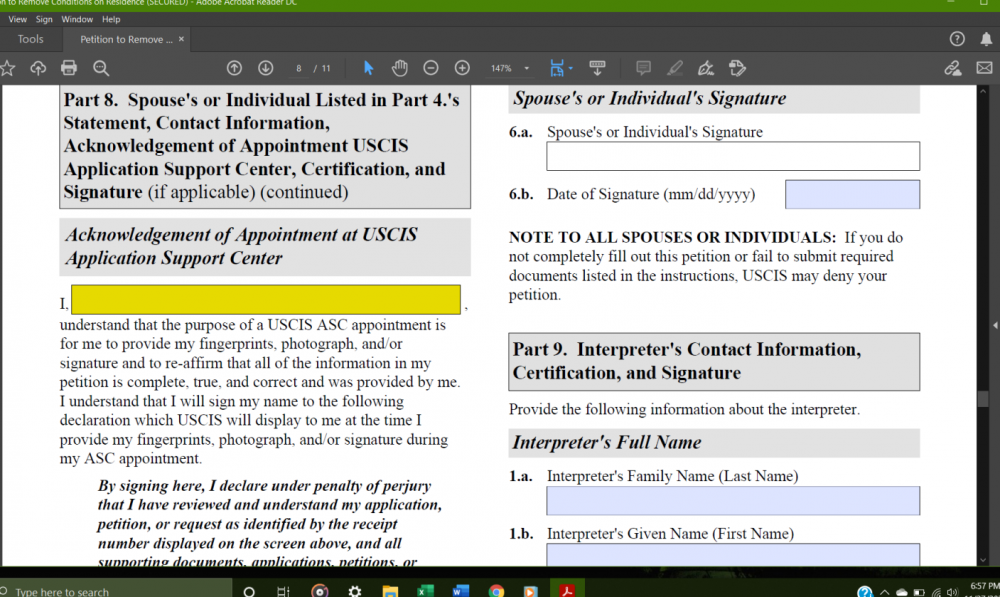Select the Petition to Remove document tab
This screenshot has height=597, width=1000.
126,39
